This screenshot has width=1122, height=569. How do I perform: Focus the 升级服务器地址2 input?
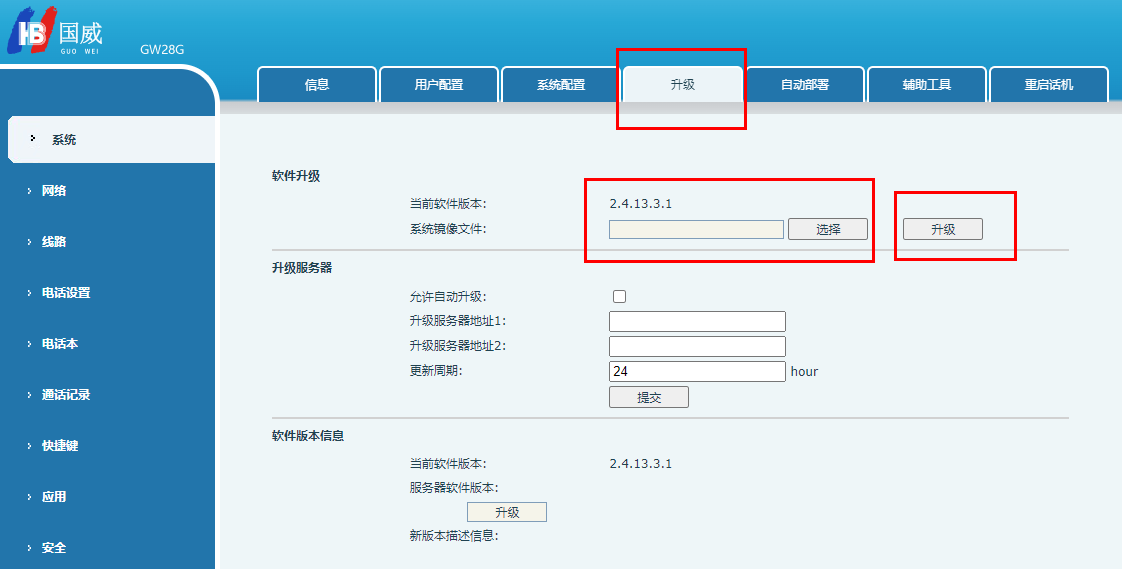[x=698, y=346]
